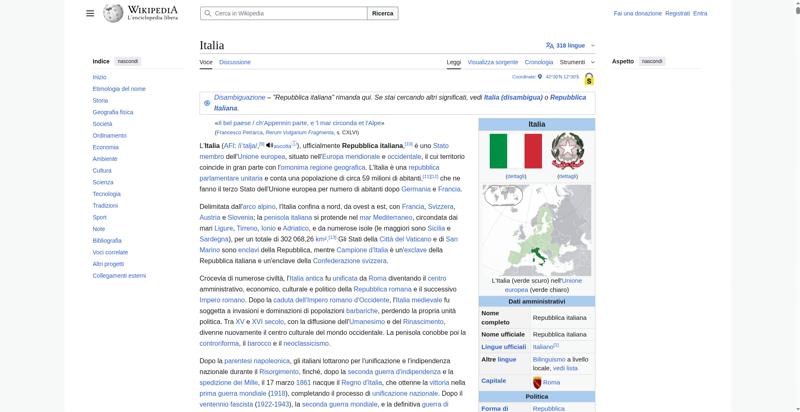Click the disambiguation note icon
Image resolution: width=800 pixels, height=412 pixels.
point(207,102)
